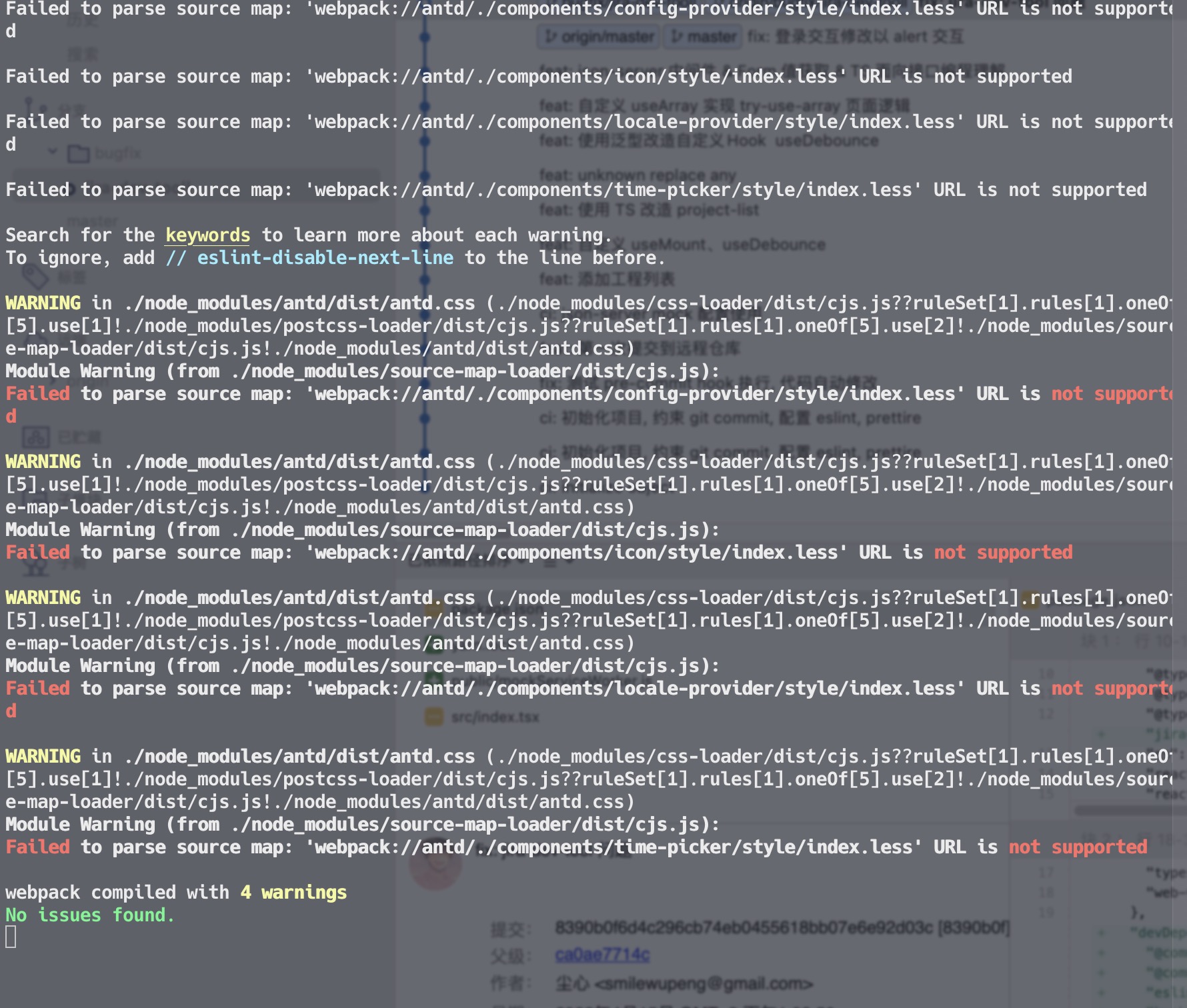
Task: Collapse the bugfix folder chevron in sidebar
Action: (x=53, y=153)
